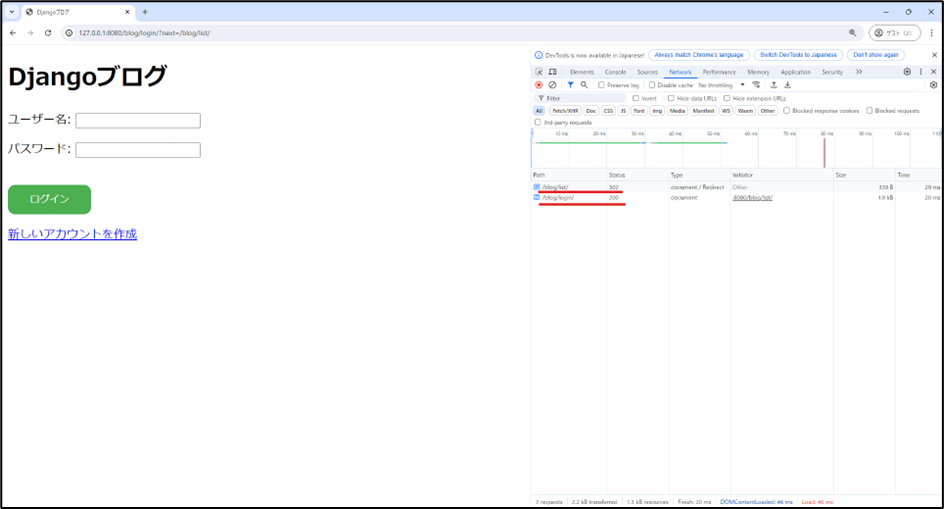
Task: Expand more DevTools tabs chevron
Action: tap(859, 72)
